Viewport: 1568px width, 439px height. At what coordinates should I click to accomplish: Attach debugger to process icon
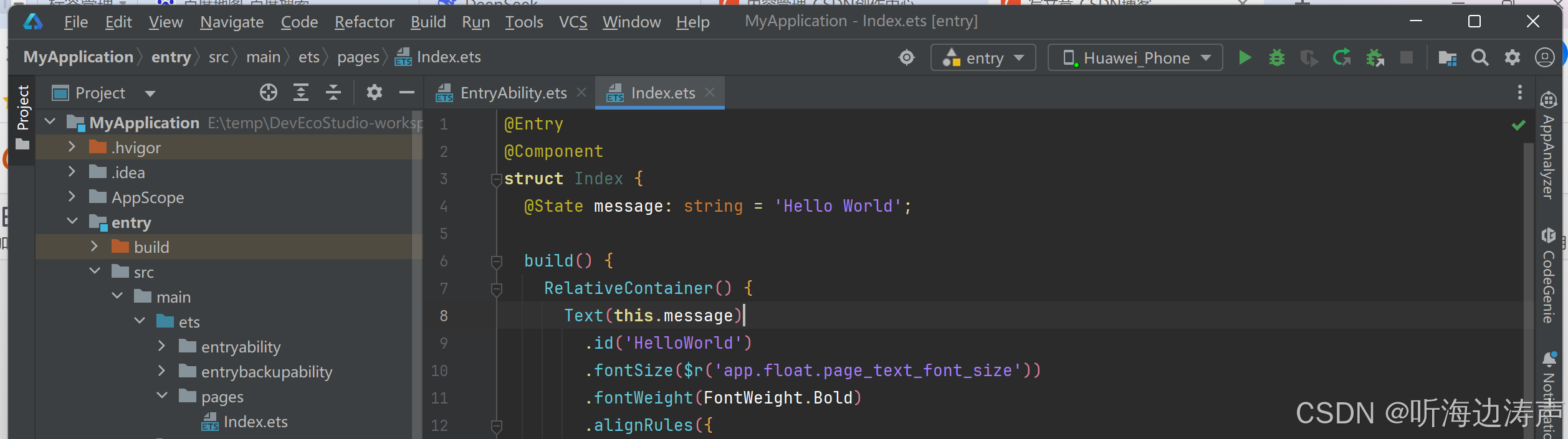pos(1374,58)
